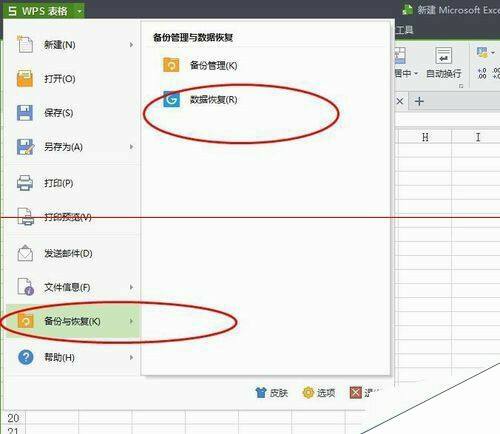Click the increase decimal places icon
Viewport: 500px width, 434px height.
click(482, 74)
